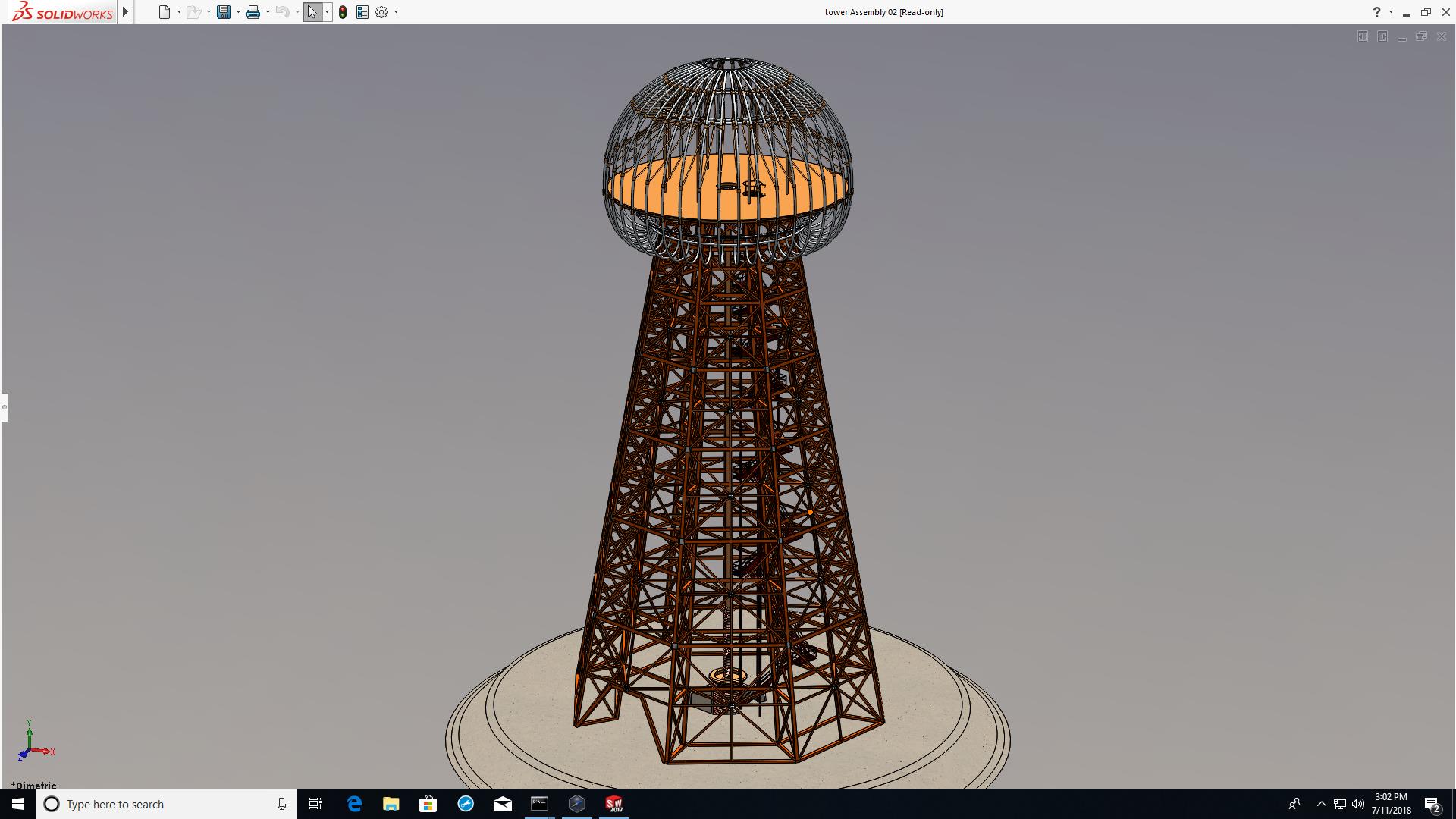Open the Options gear icon
Image resolution: width=1456 pixels, height=819 pixels.
381,12
